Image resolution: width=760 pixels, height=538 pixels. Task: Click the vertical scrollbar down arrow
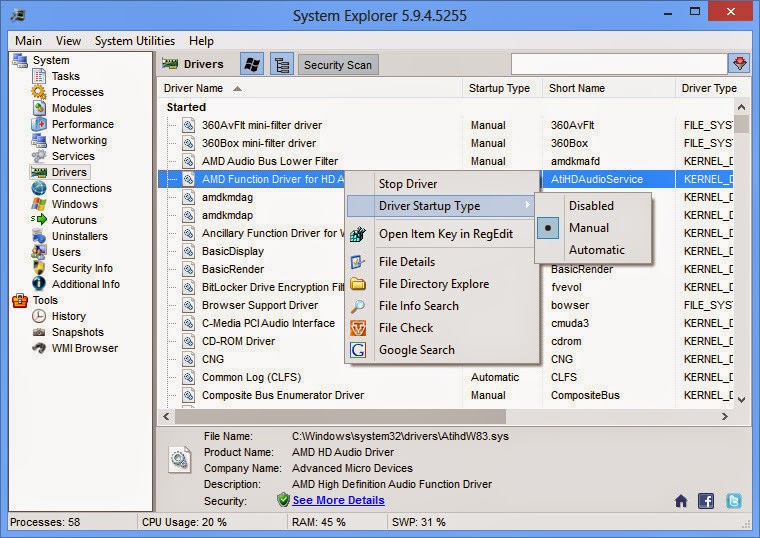741,400
